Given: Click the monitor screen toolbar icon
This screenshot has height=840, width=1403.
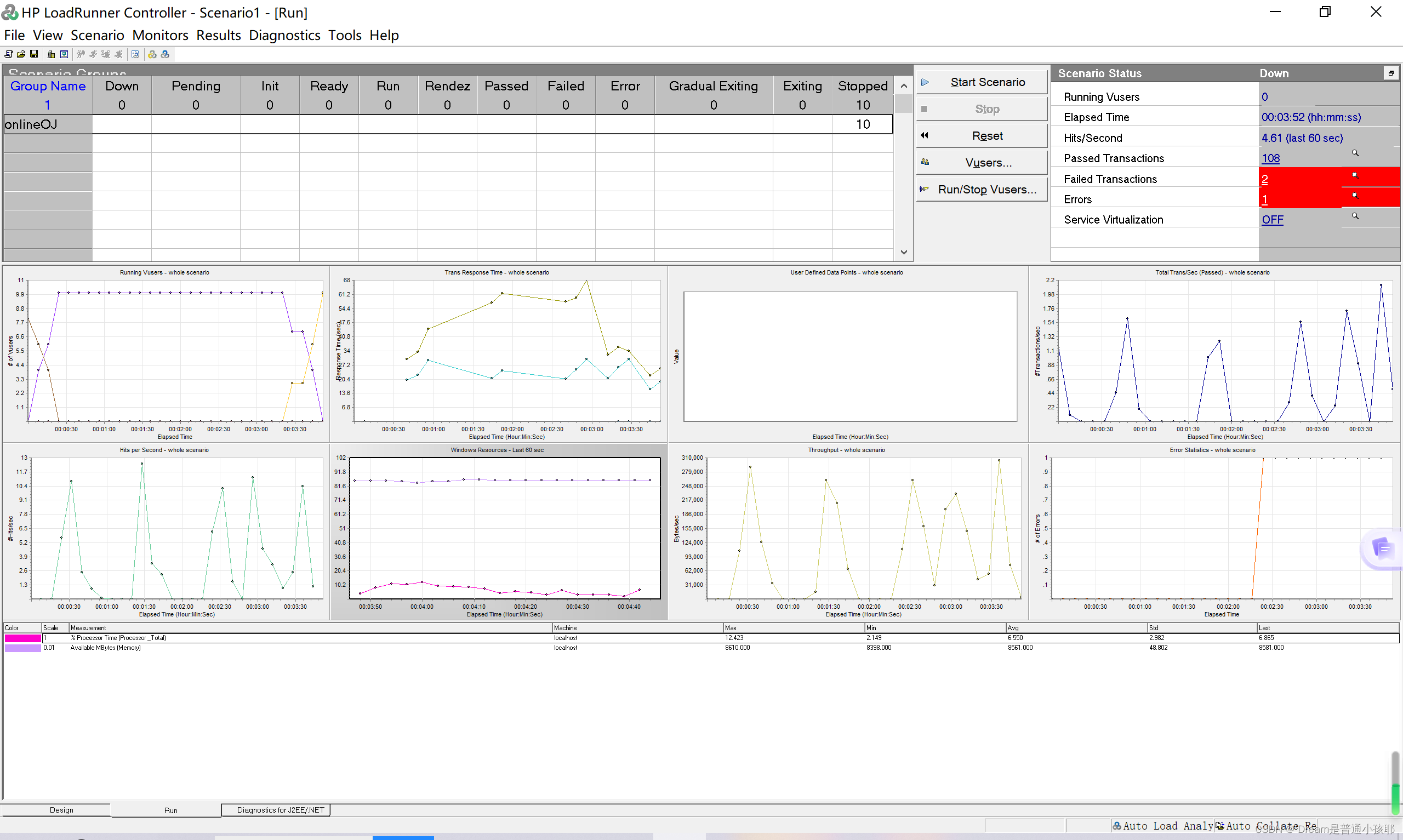Looking at the screenshot, I should [x=64, y=54].
